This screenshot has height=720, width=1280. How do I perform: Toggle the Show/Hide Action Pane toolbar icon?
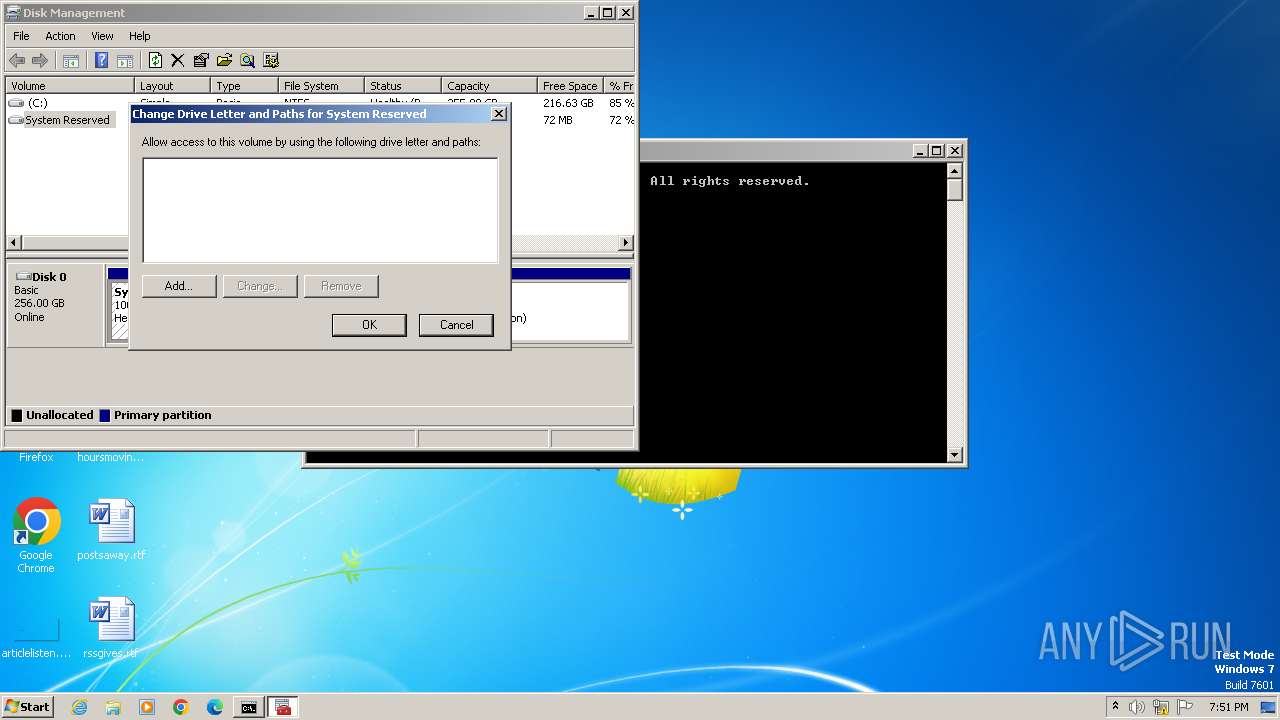(x=125, y=60)
